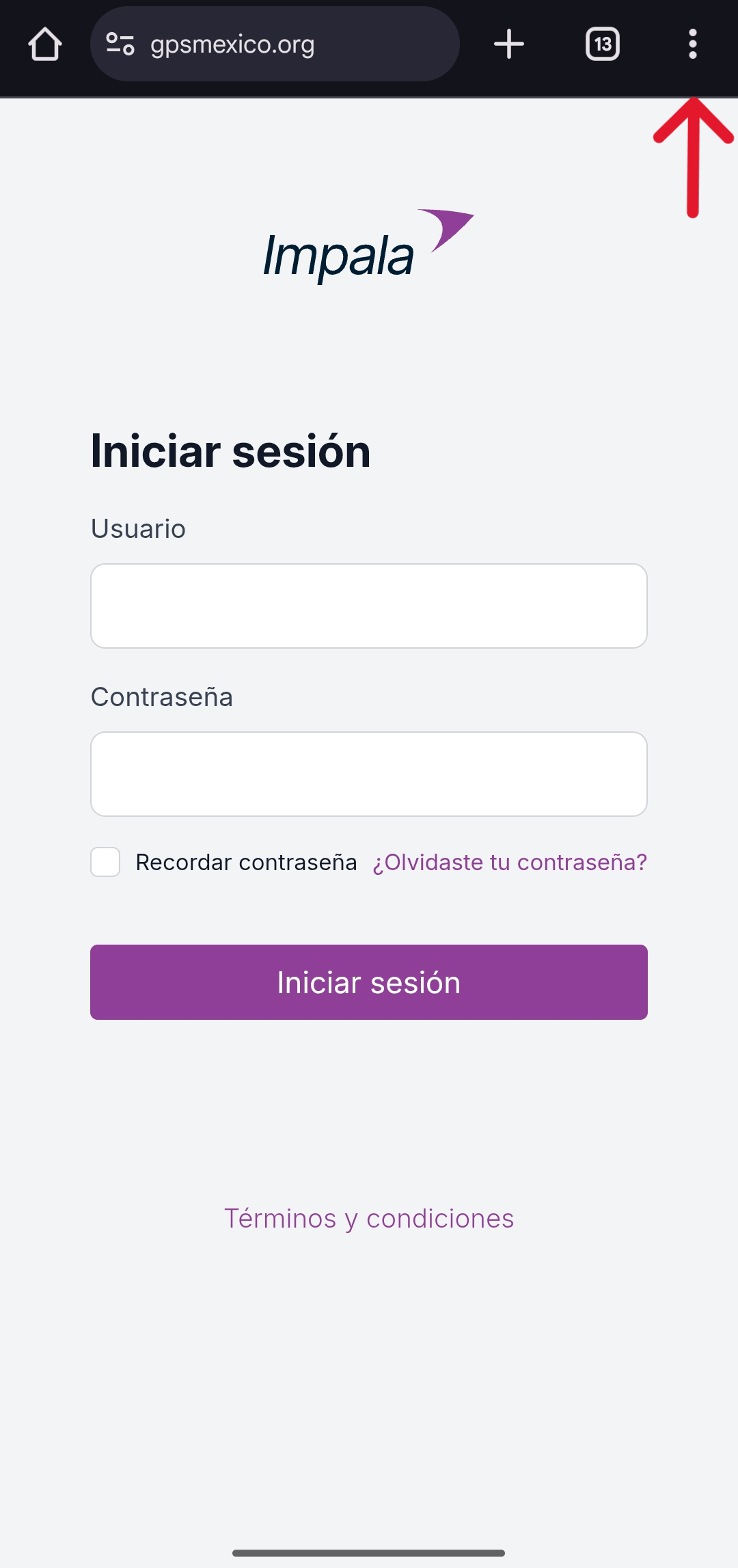Open a new tab with plus icon
This screenshot has width=738, height=1568.
pyautogui.click(x=509, y=44)
